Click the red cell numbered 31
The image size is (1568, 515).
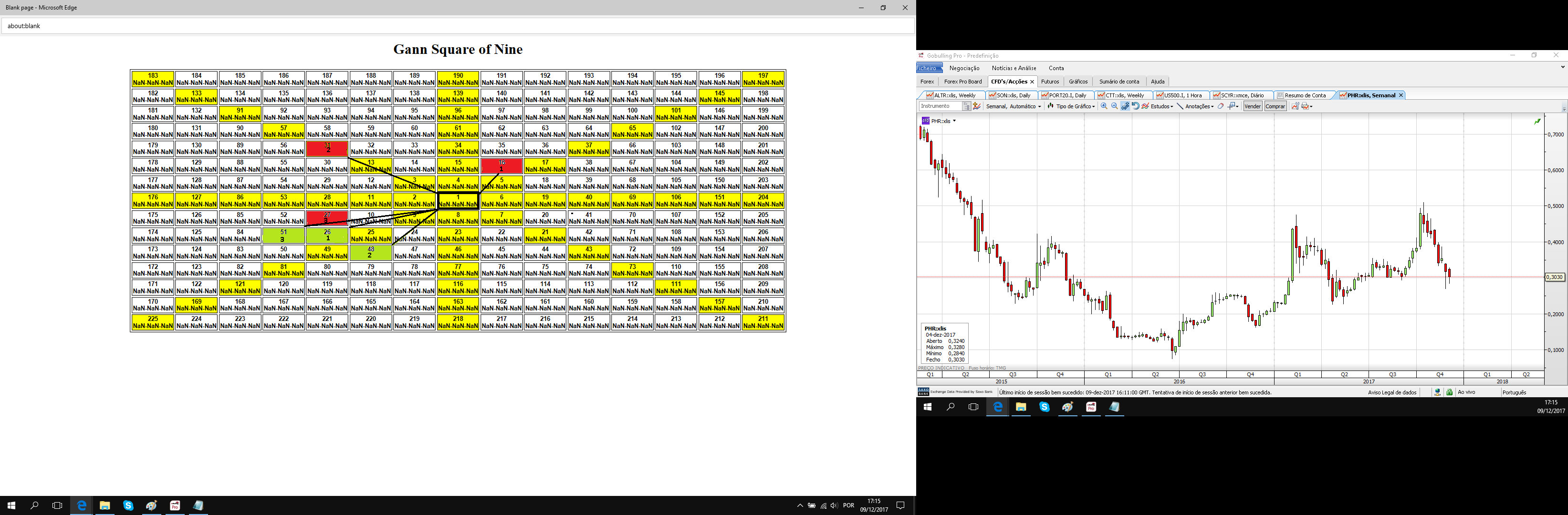(x=327, y=148)
